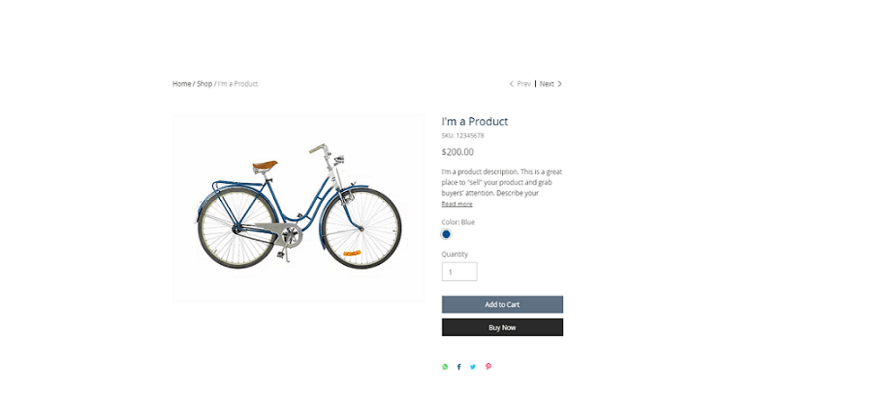This screenshot has width=880, height=400.
Task: Focus the Quantity input field
Action: click(x=459, y=272)
